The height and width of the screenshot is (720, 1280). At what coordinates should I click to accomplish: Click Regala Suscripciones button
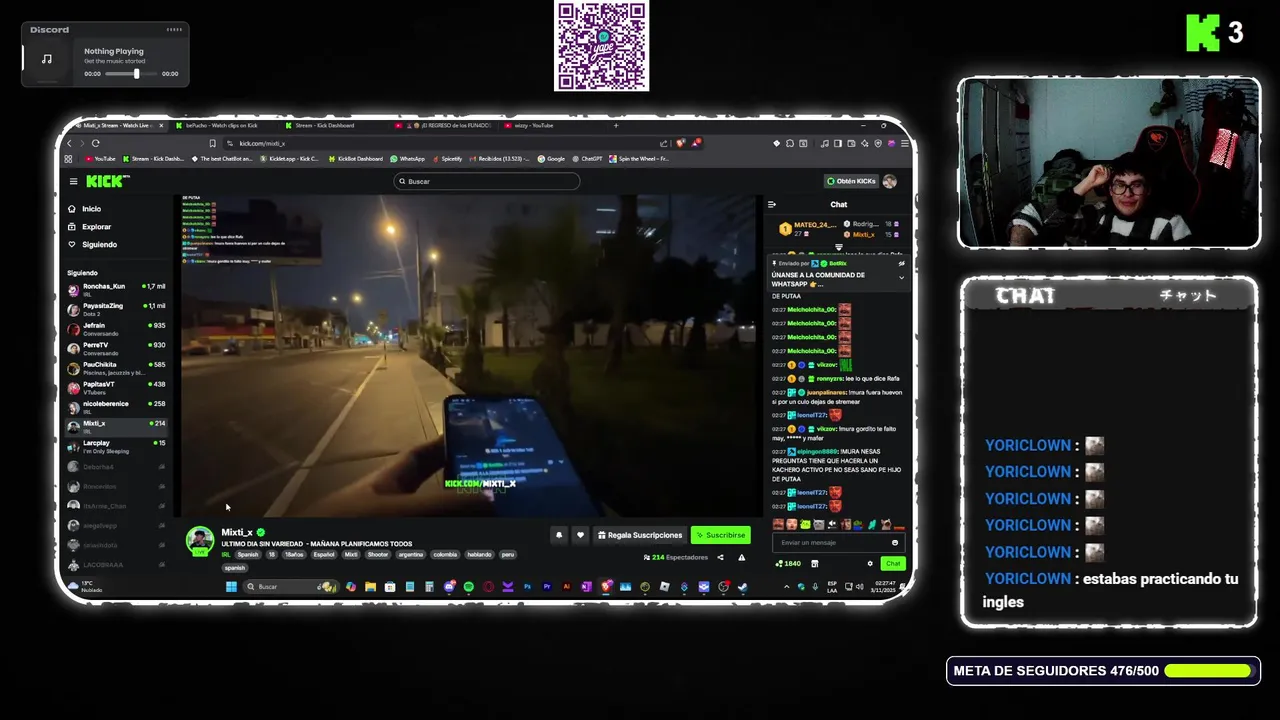640,535
